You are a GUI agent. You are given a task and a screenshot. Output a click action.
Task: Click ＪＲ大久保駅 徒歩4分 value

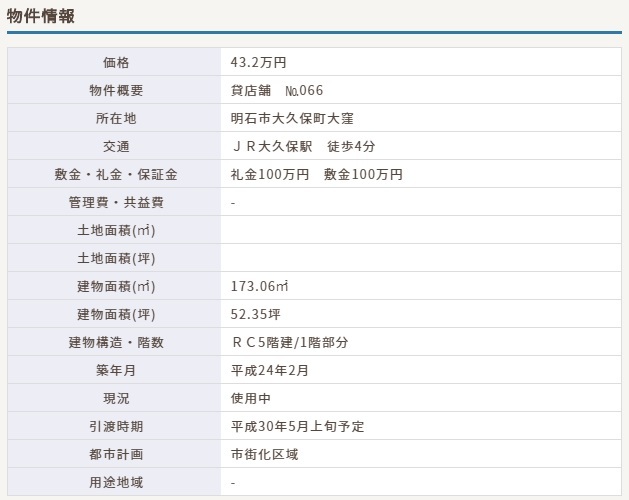click(x=303, y=147)
